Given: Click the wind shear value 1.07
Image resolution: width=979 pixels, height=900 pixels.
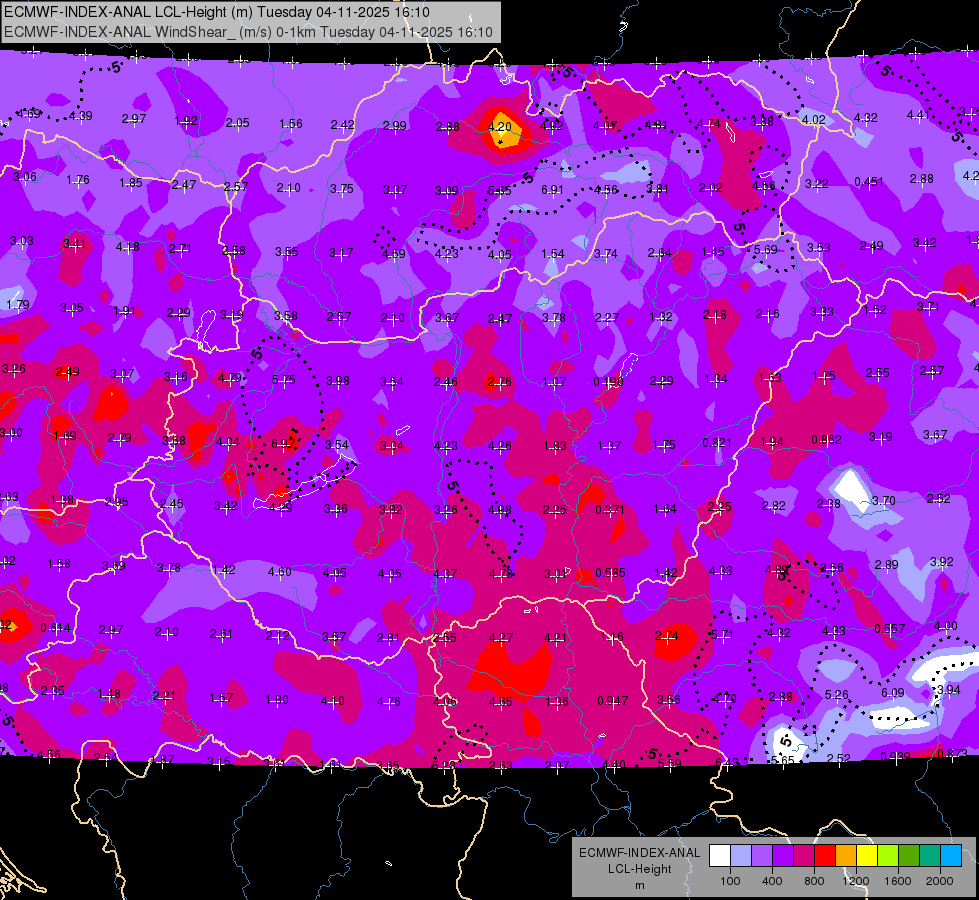Looking at the screenshot, I should (x=554, y=381).
